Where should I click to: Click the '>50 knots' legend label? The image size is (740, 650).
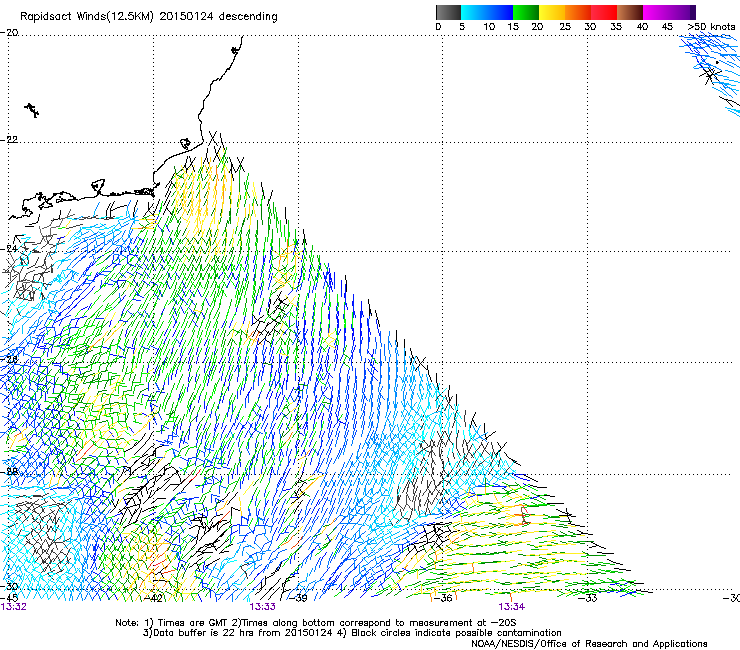point(711,27)
